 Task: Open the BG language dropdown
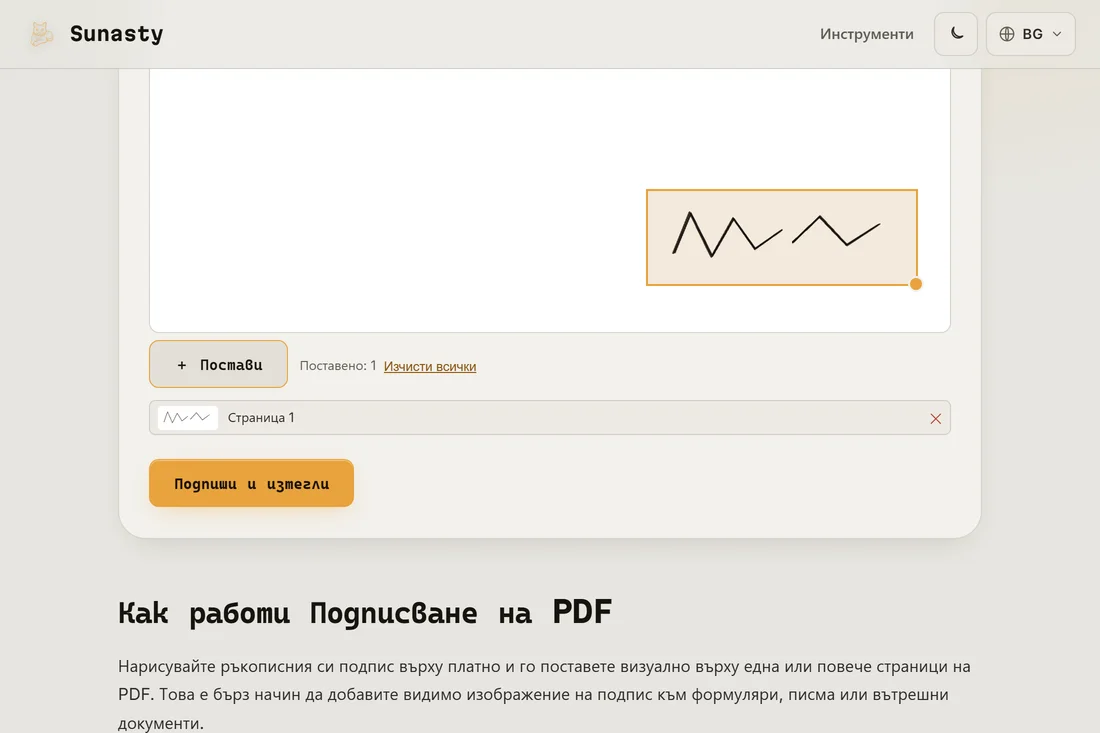tap(1030, 34)
